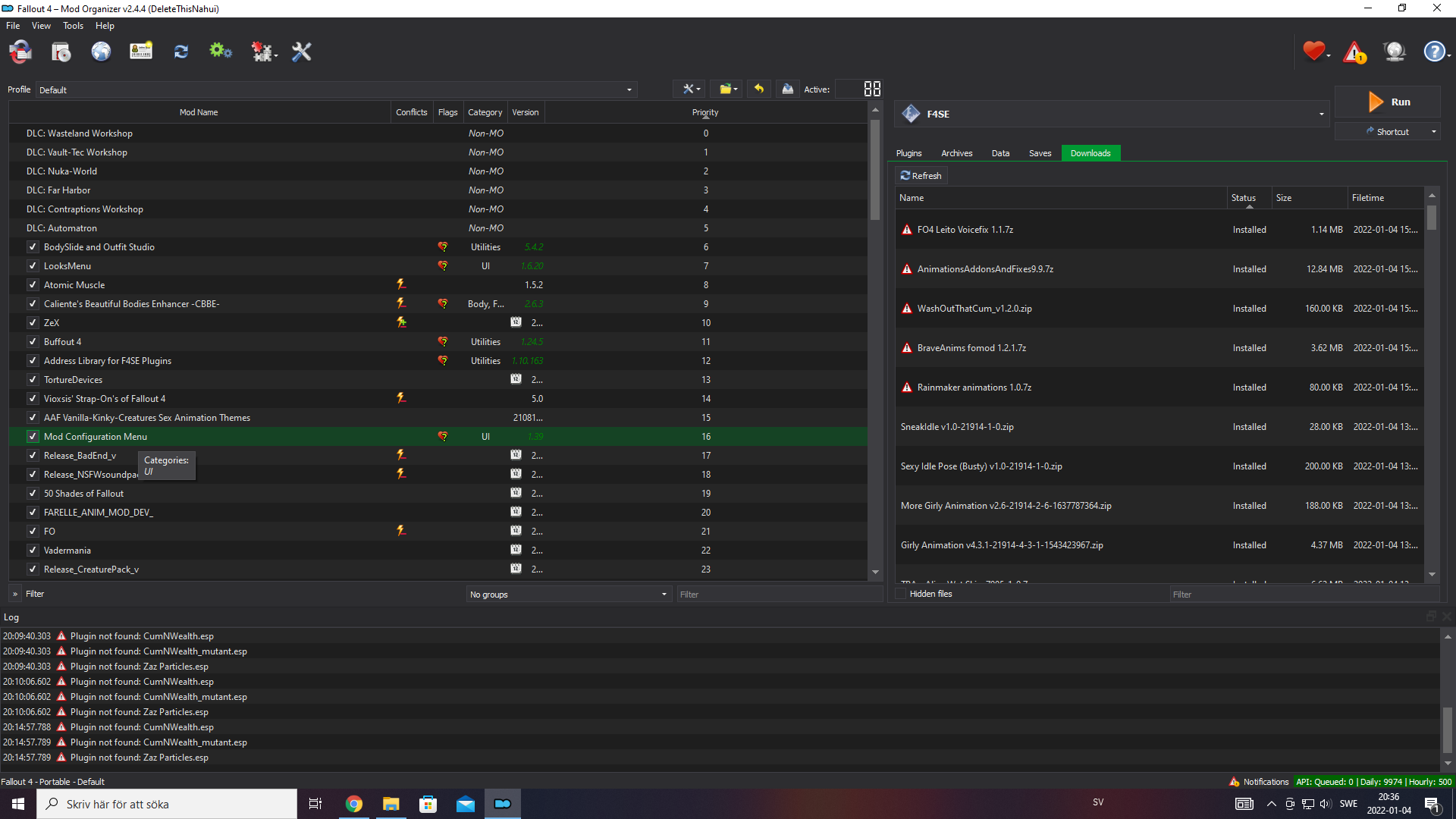Screen dimensions: 1456x819
Task: Expand the F4SE executable dropdown
Action: 1112,114
